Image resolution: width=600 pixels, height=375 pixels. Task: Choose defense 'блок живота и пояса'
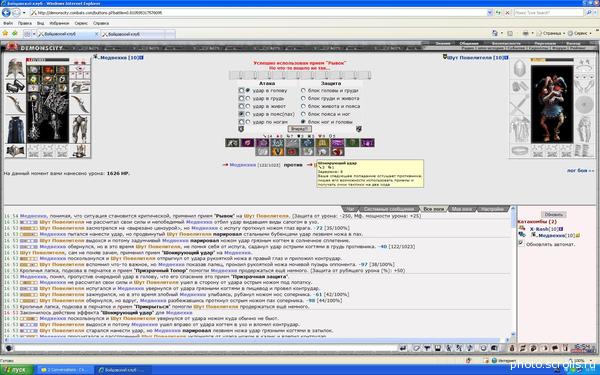303,106
